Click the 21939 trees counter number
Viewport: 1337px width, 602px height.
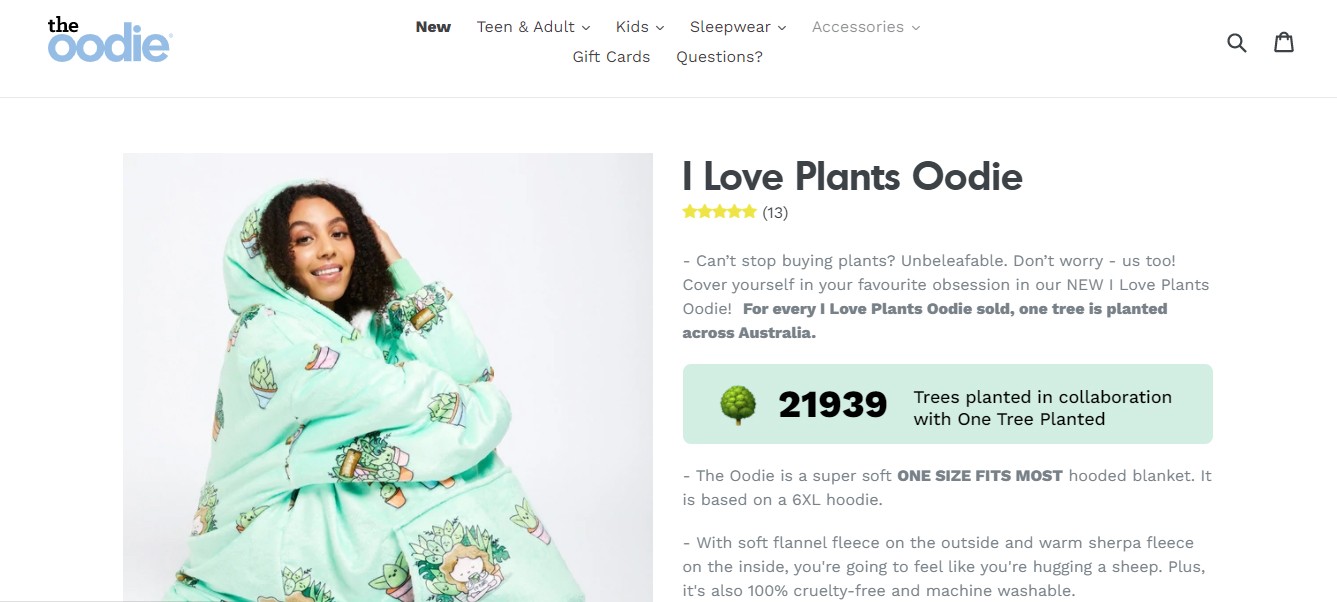tap(833, 404)
